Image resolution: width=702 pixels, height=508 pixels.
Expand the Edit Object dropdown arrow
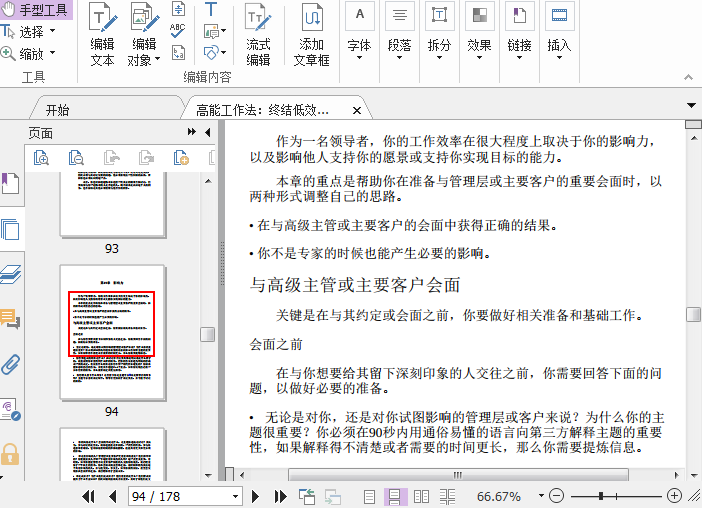(157, 59)
